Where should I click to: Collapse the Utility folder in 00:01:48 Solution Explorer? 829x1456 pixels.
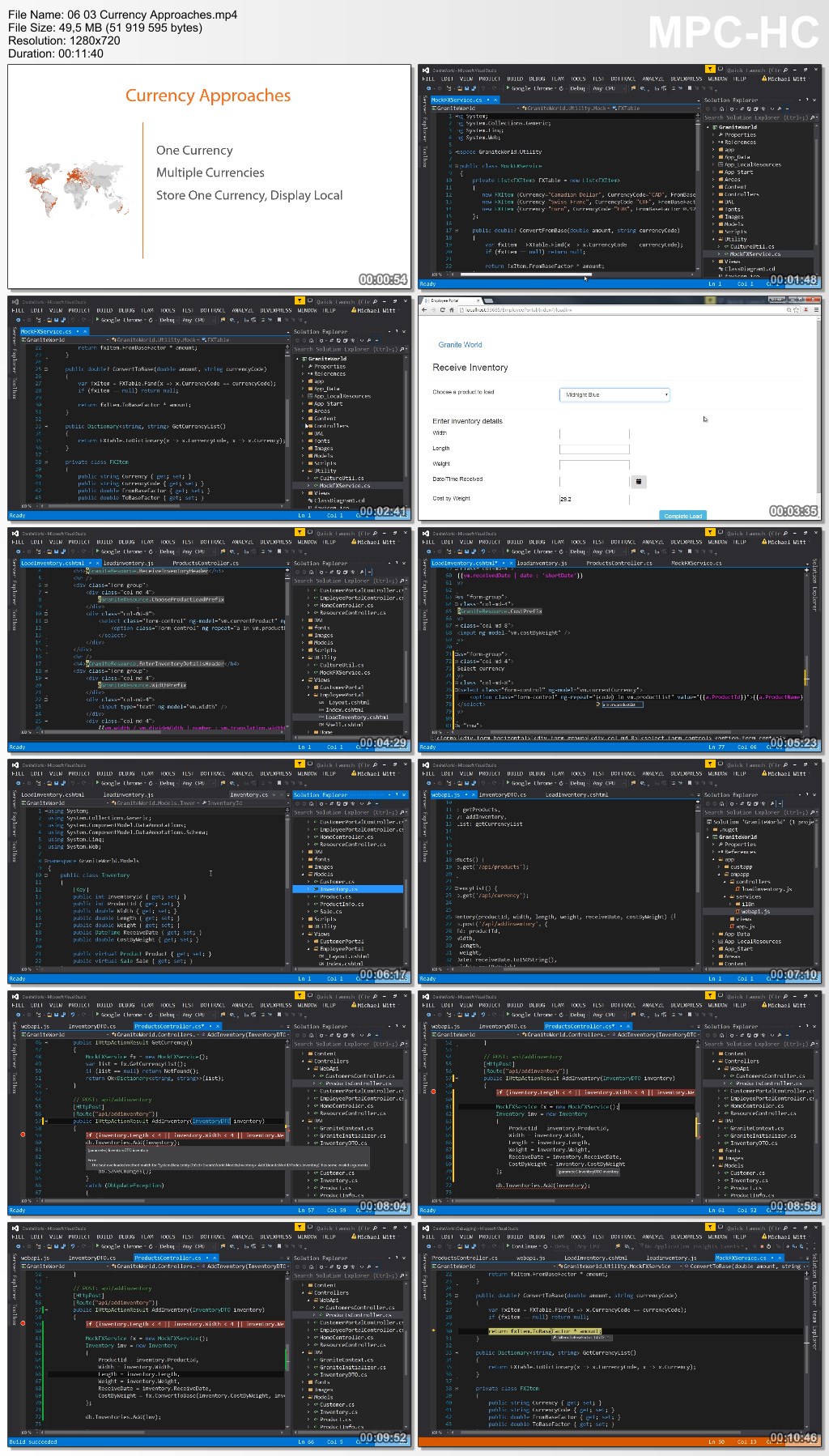(713, 240)
